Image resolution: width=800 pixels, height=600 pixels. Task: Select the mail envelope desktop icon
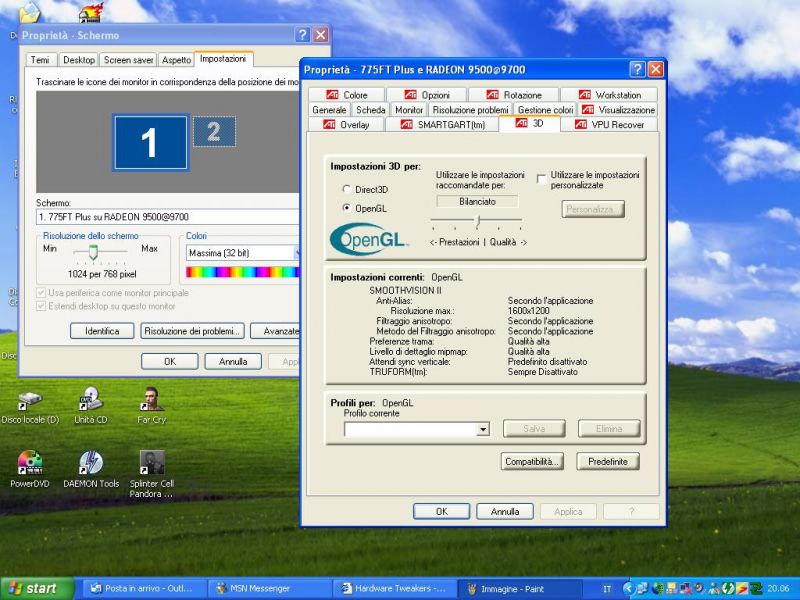point(30,11)
